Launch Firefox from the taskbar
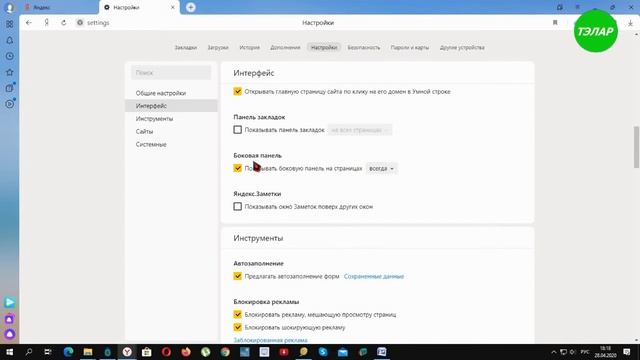The height and width of the screenshot is (360, 640). (186, 352)
